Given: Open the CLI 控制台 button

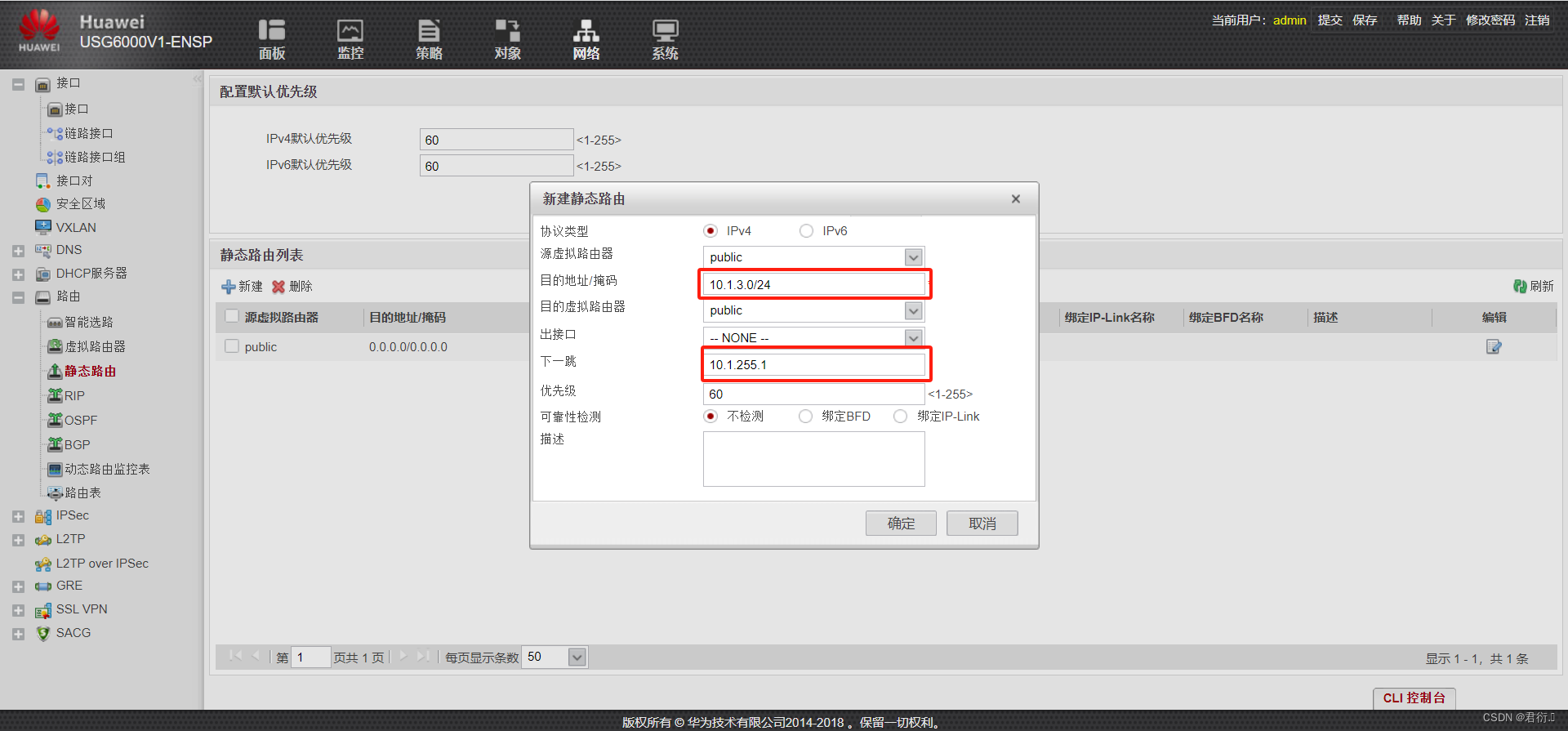Looking at the screenshot, I should (x=1414, y=698).
